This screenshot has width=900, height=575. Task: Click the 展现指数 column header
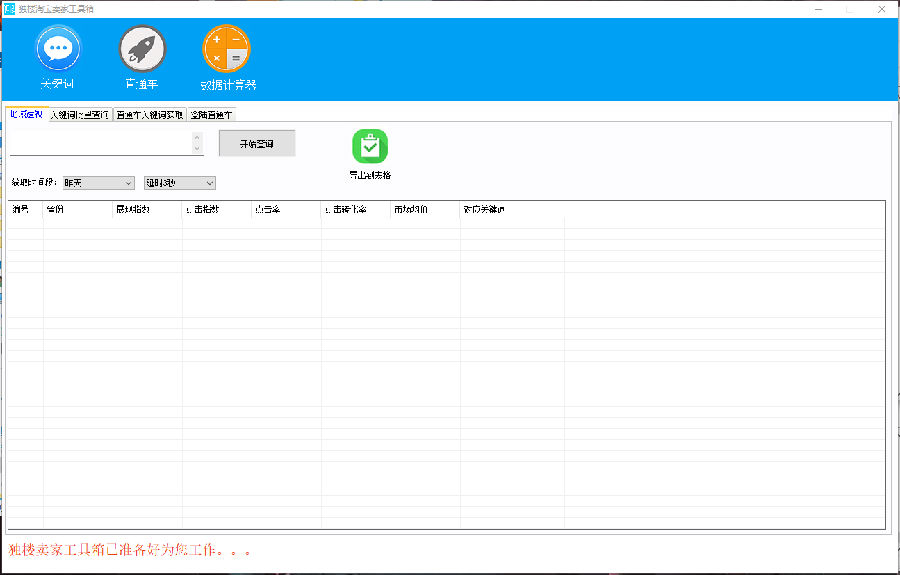tap(147, 209)
